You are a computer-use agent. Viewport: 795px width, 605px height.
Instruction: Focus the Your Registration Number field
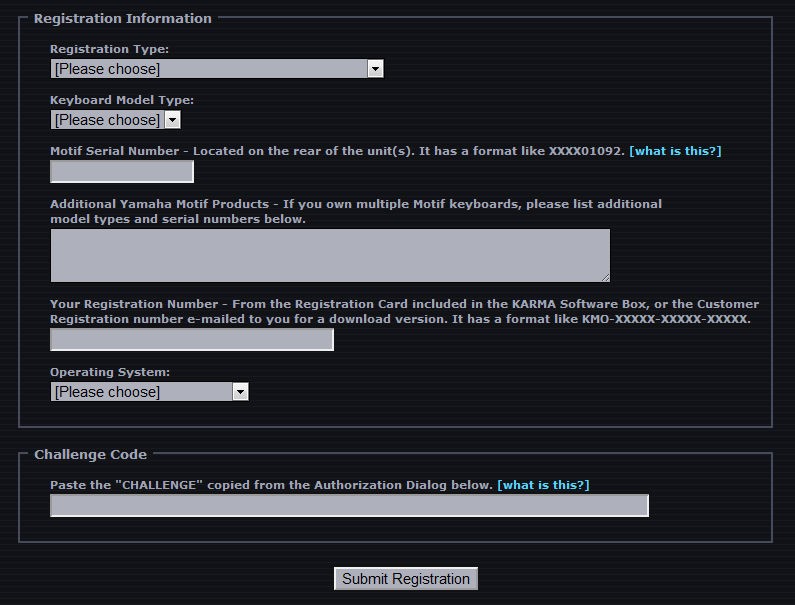(192, 340)
